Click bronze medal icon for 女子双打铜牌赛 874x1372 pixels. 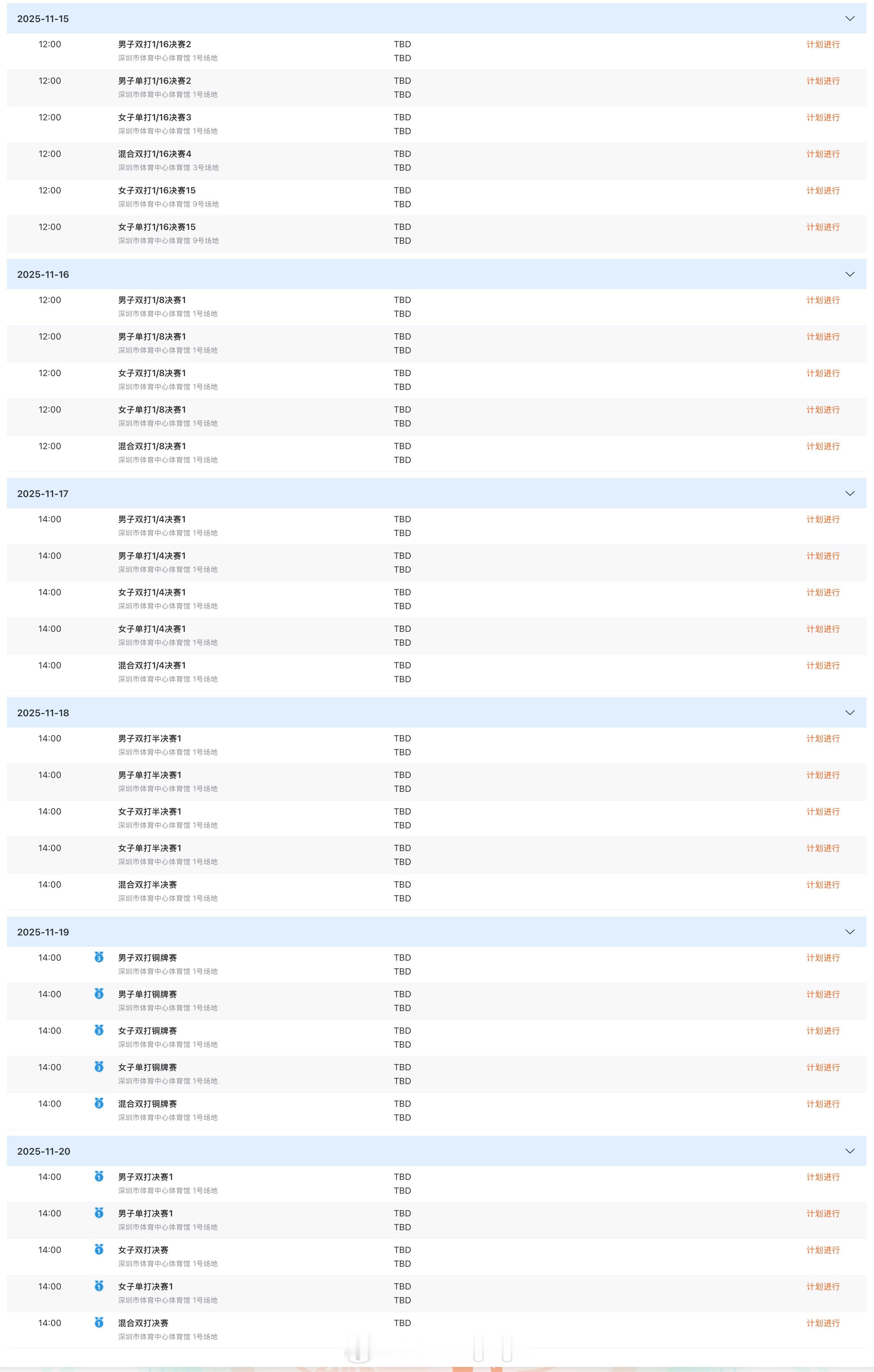[99, 1030]
